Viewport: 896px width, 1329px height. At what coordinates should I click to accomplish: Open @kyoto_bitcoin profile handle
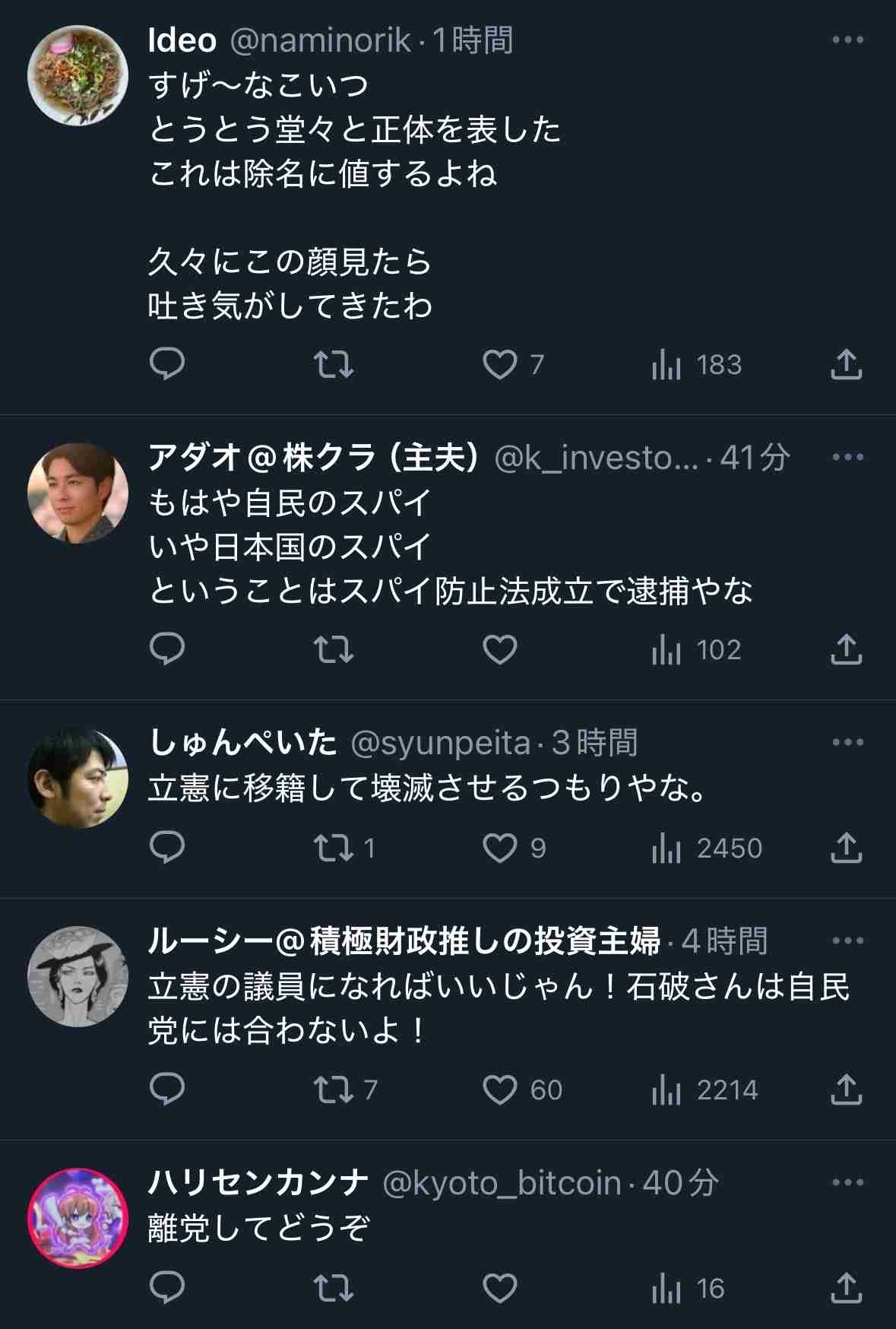(502, 1183)
